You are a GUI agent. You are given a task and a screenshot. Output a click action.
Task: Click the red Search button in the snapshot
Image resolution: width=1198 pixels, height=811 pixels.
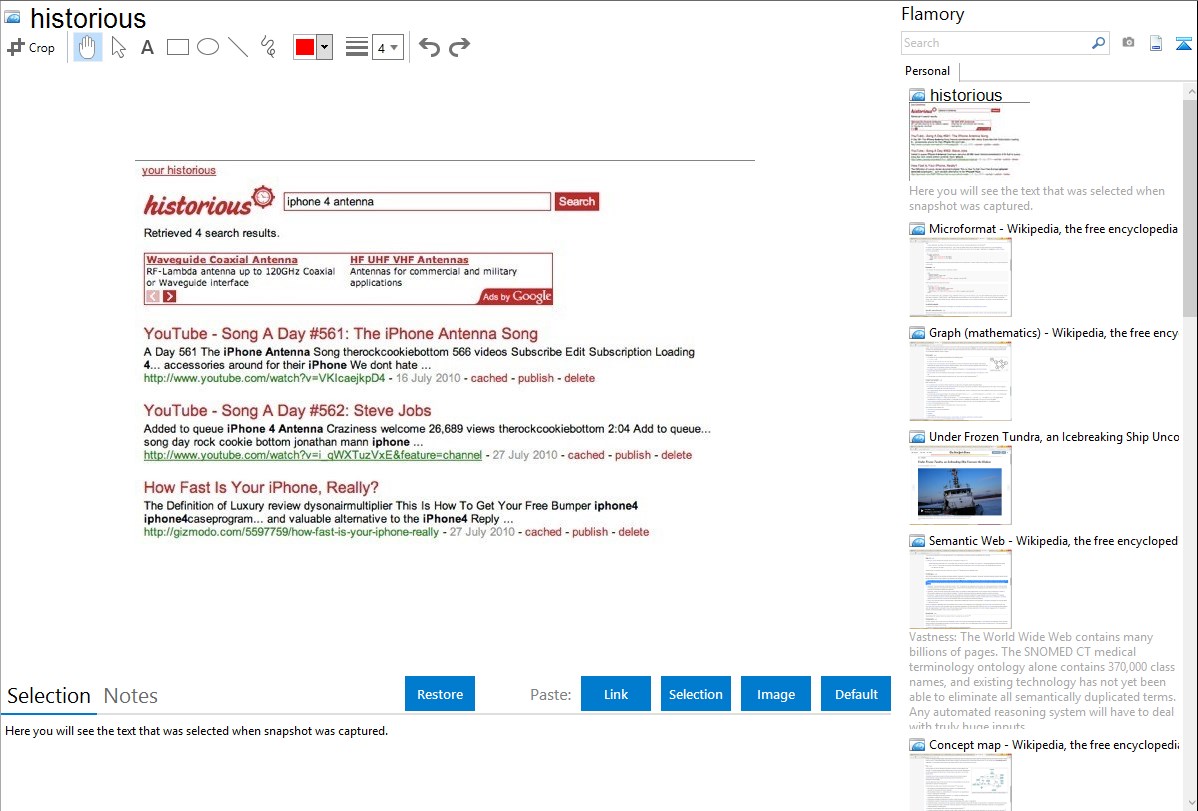[x=577, y=202]
